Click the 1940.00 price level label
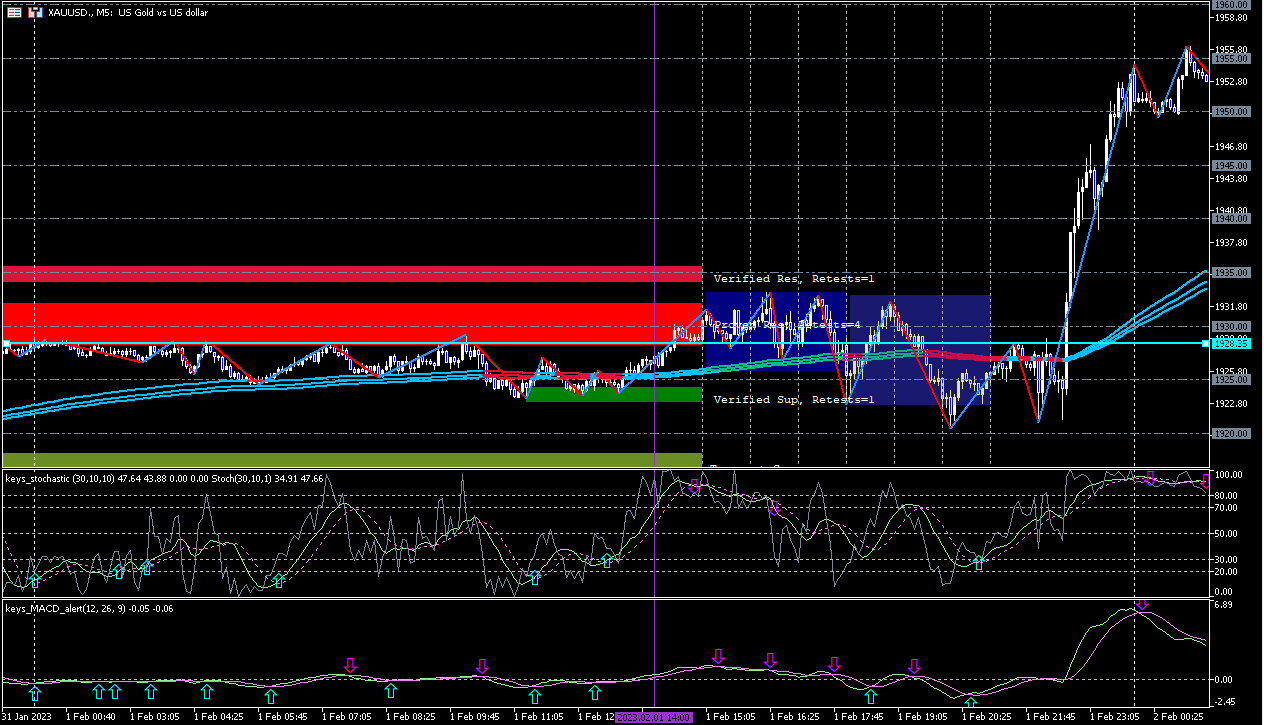The width and height of the screenshot is (1264, 725). tap(1230, 218)
